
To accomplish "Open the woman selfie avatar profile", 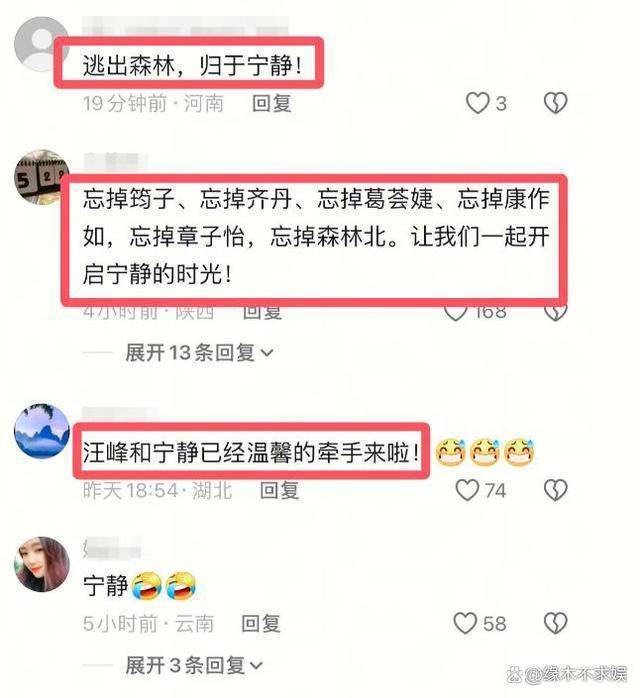I will [x=42, y=564].
